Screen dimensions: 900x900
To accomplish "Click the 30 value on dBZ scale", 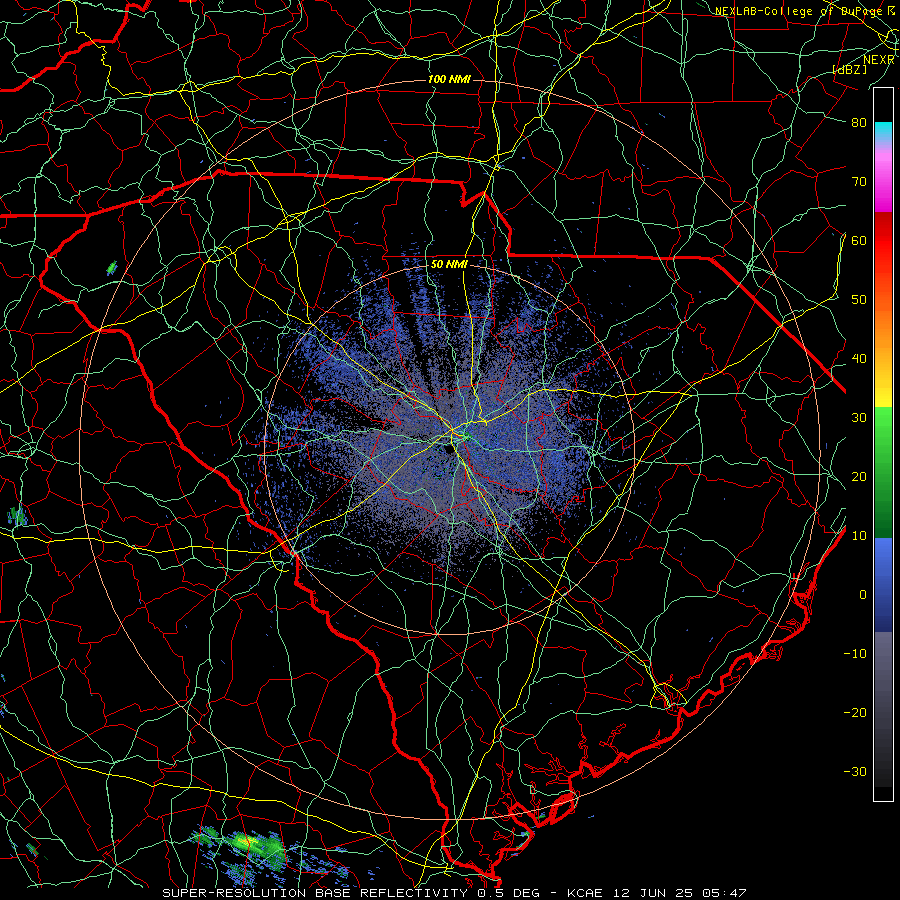I will (x=859, y=417).
